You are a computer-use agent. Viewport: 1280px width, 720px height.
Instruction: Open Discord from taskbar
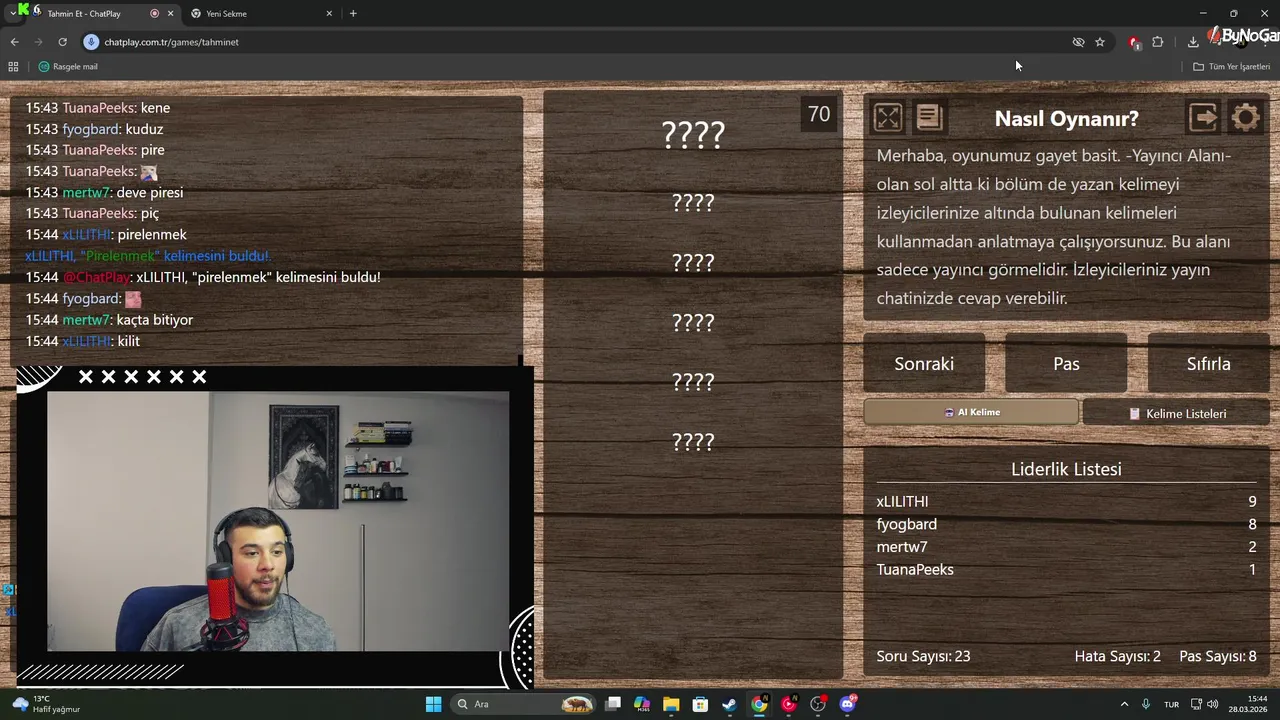[848, 704]
